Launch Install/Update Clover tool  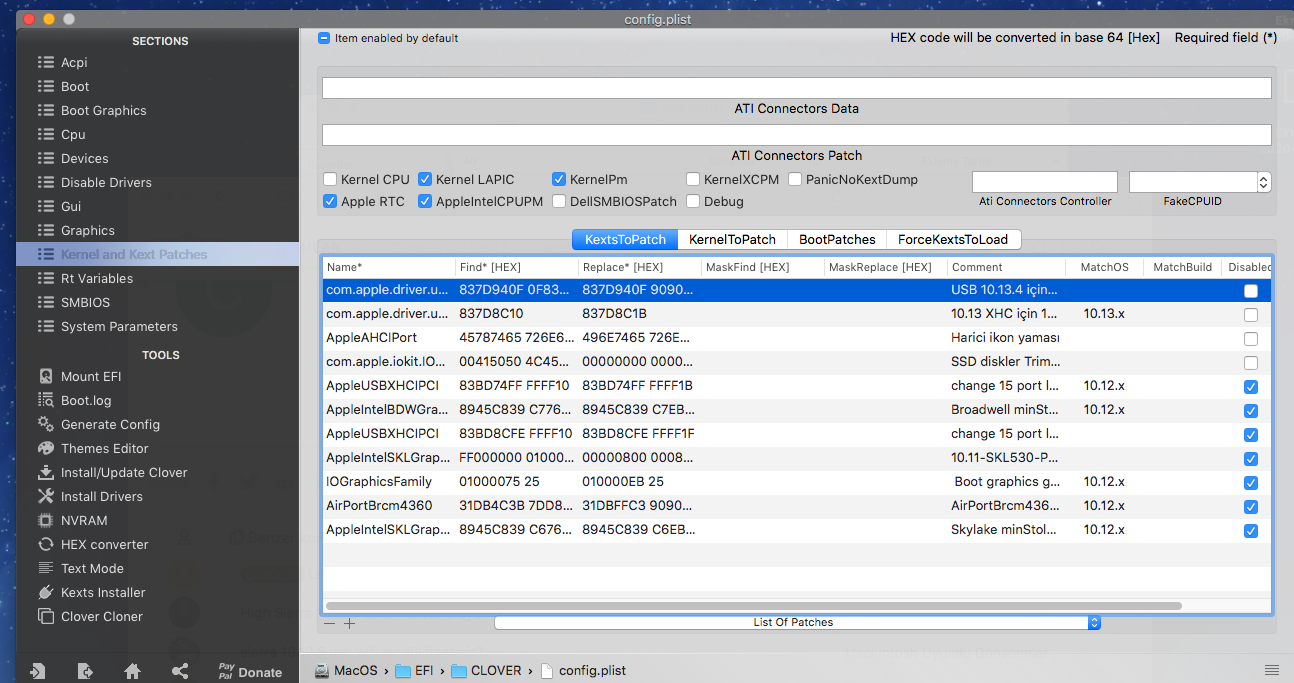(124, 472)
